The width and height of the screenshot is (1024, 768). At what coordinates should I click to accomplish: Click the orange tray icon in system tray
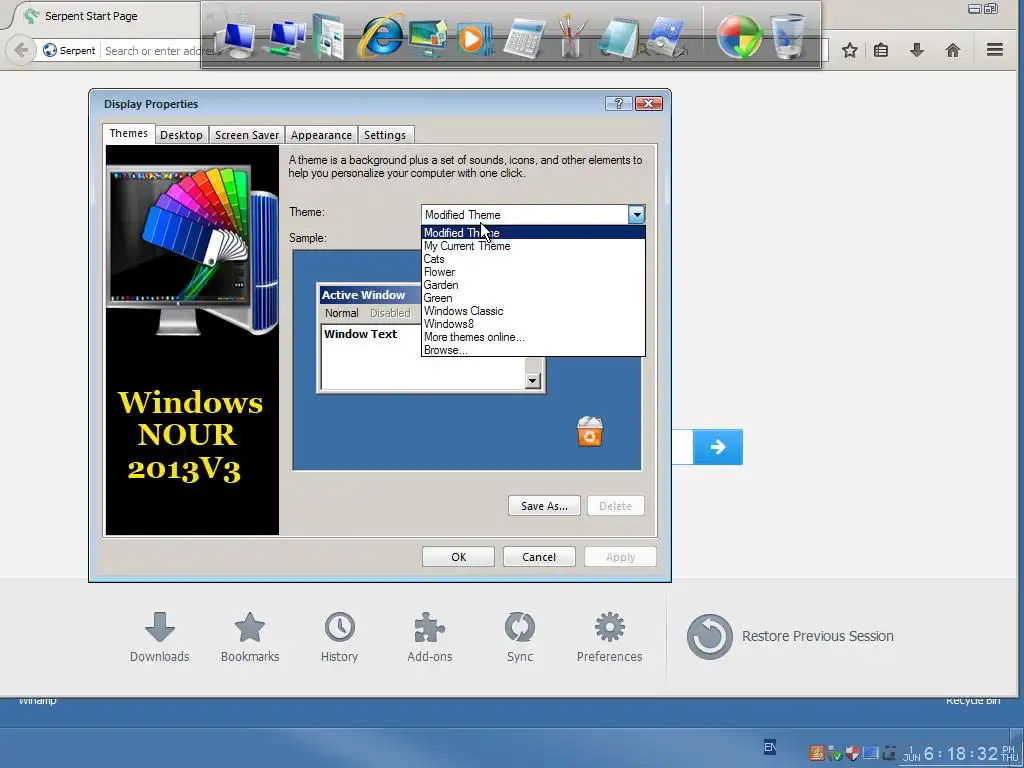[x=816, y=753]
